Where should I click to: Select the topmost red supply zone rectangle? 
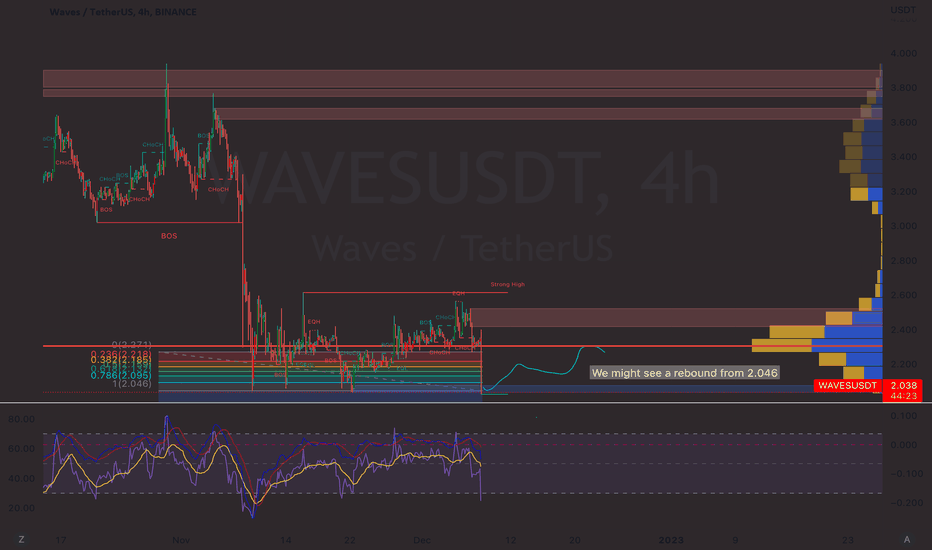pyautogui.click(x=461, y=78)
